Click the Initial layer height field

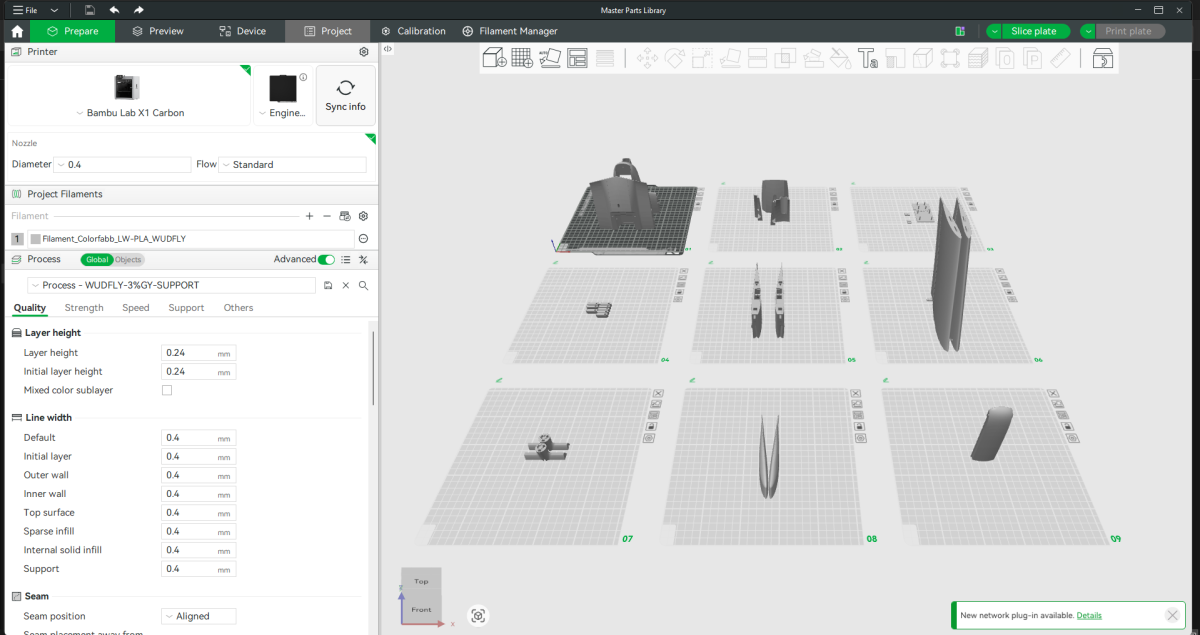[x=199, y=372]
